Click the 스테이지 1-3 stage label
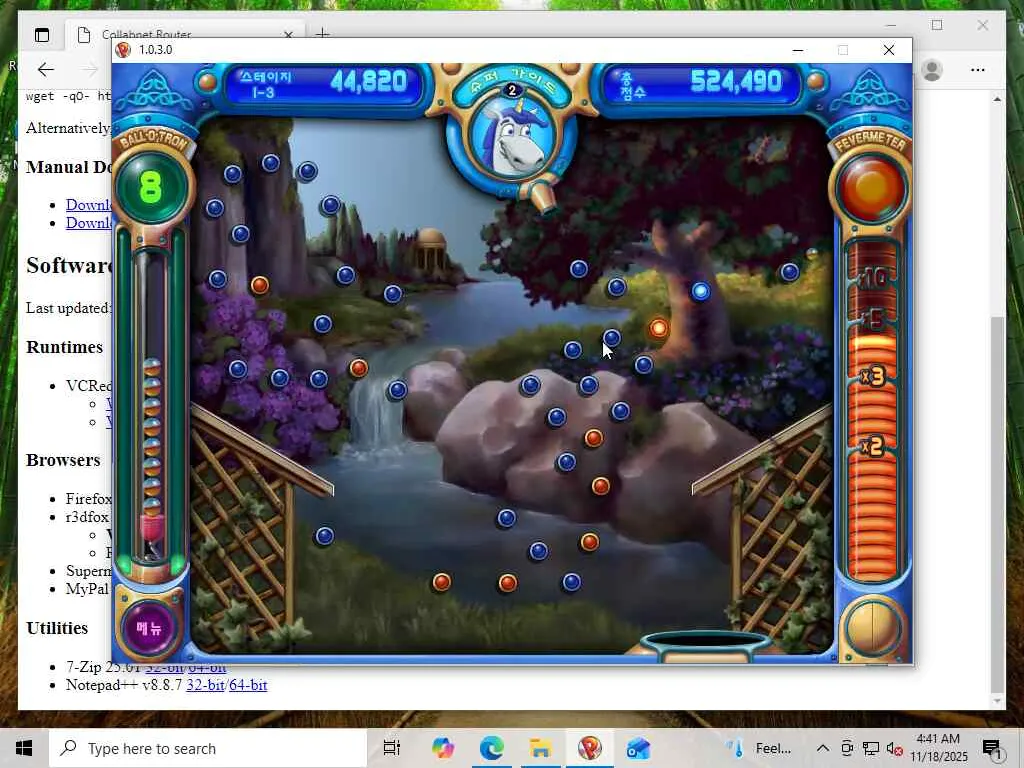Viewport: 1024px width, 768px height. (265, 84)
